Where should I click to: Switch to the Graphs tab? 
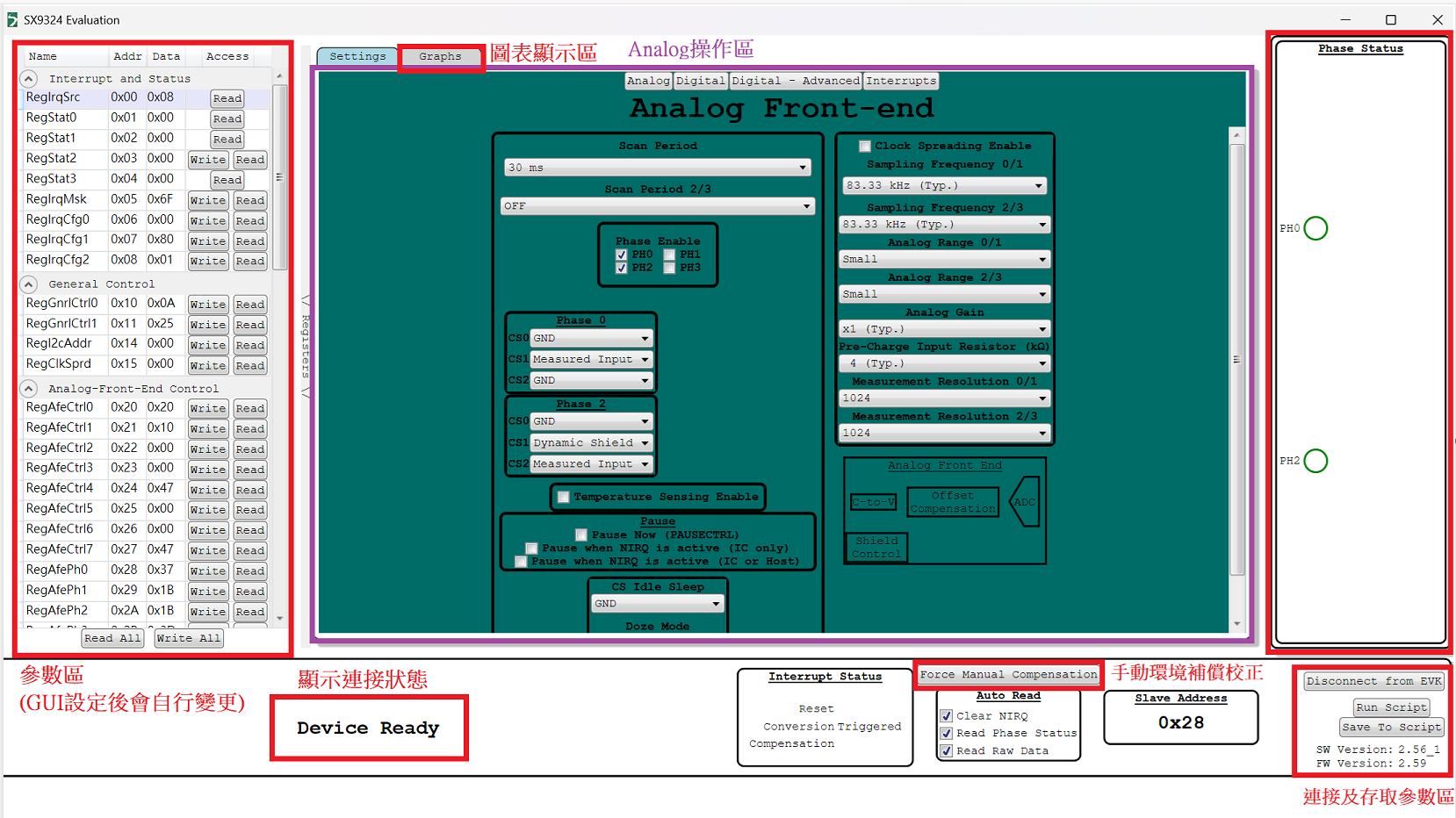pyautogui.click(x=440, y=57)
